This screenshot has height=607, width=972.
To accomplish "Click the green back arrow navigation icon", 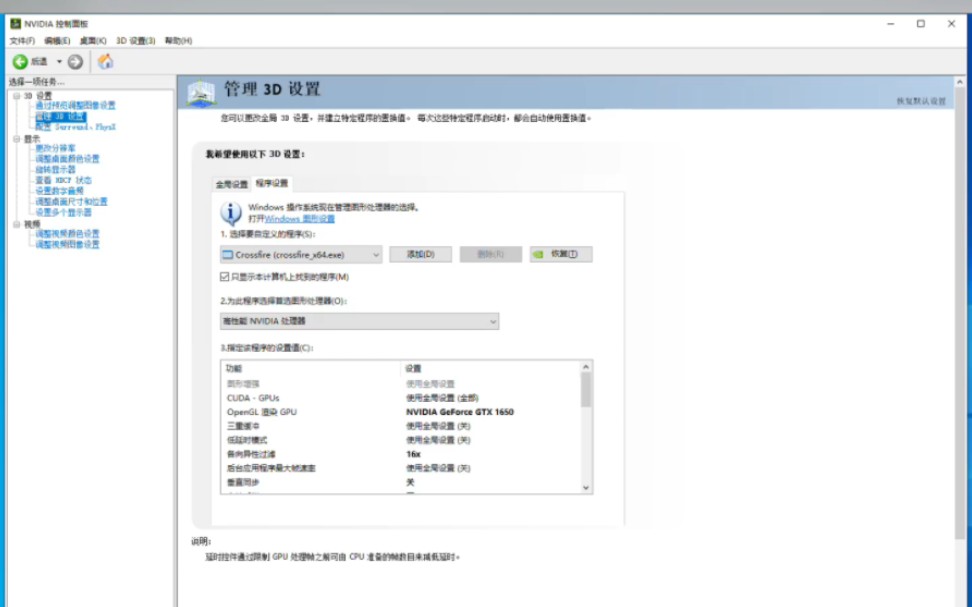I will tap(18, 60).
